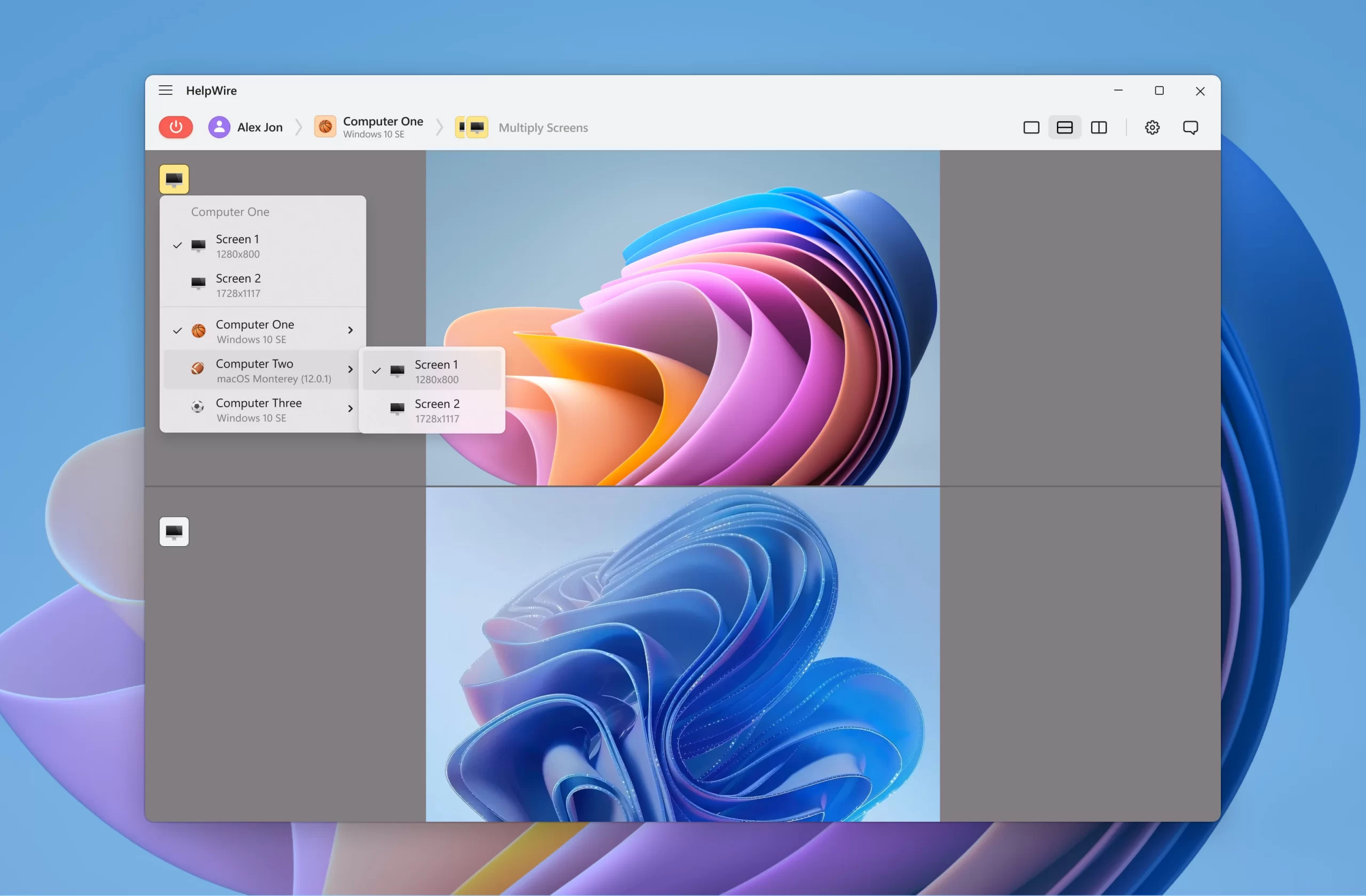Image resolution: width=1366 pixels, height=896 pixels.
Task: Click the white screen selector in bottom pane
Action: pyautogui.click(x=174, y=532)
